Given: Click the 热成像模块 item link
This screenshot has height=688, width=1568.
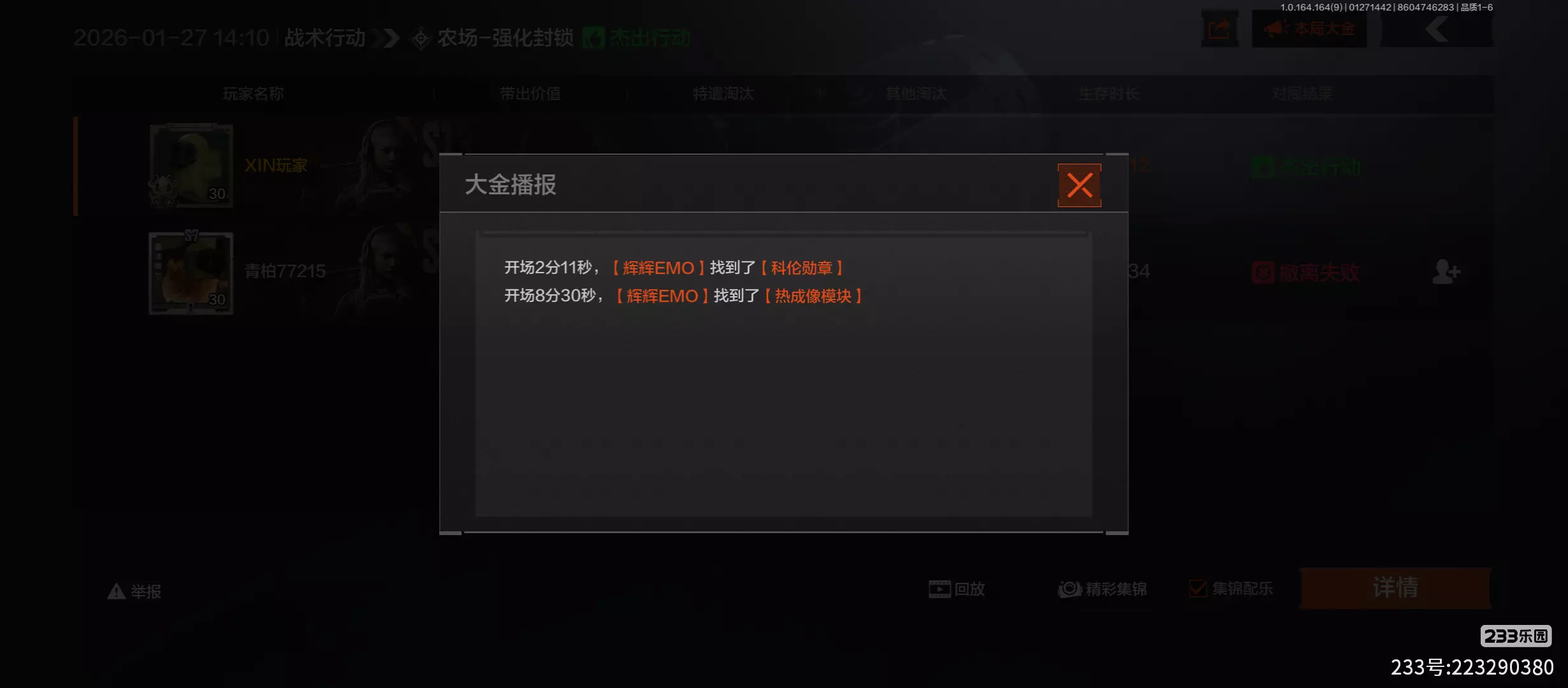Looking at the screenshot, I should click(813, 296).
